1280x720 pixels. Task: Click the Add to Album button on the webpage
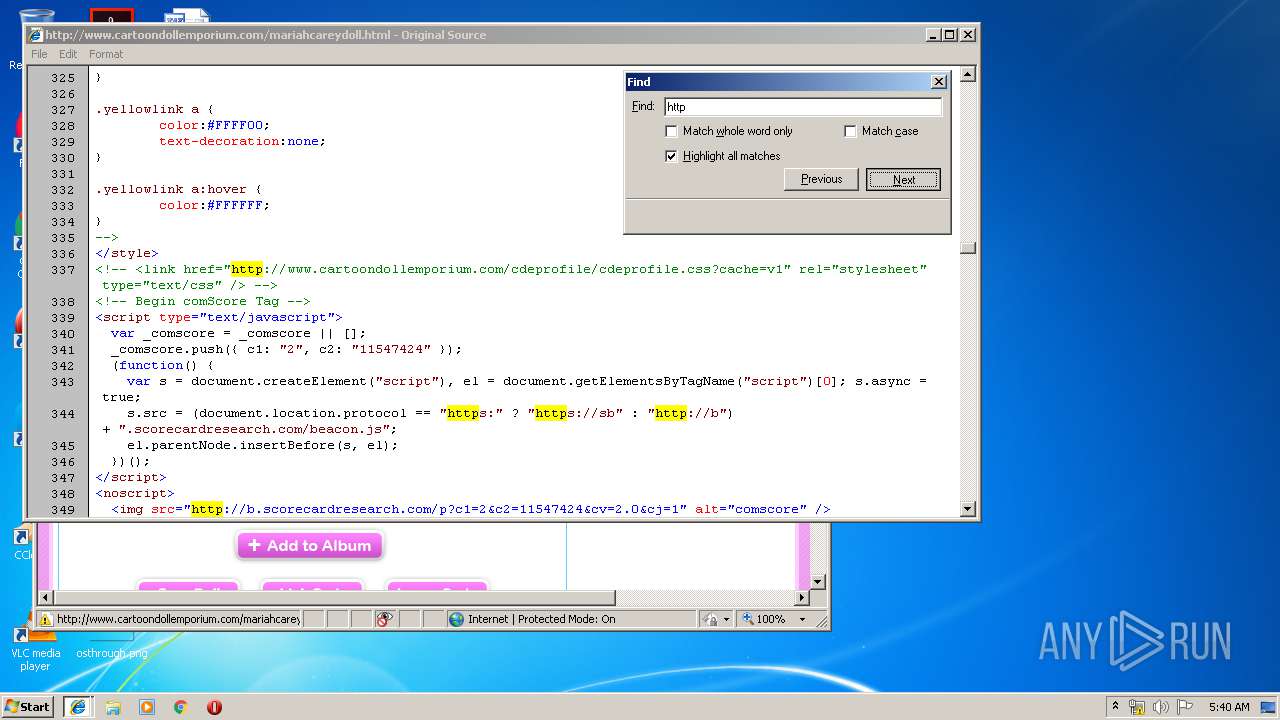[310, 545]
